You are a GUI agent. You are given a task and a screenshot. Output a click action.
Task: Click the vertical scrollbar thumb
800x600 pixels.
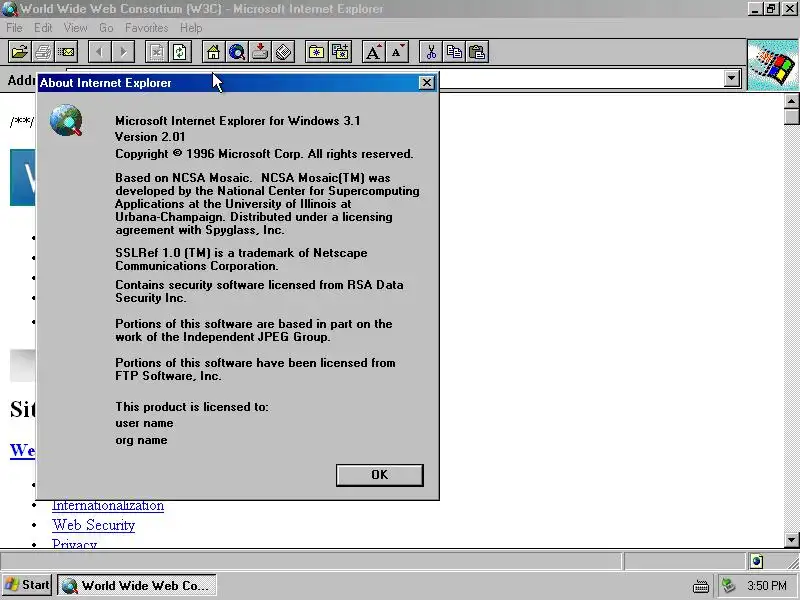point(791,117)
